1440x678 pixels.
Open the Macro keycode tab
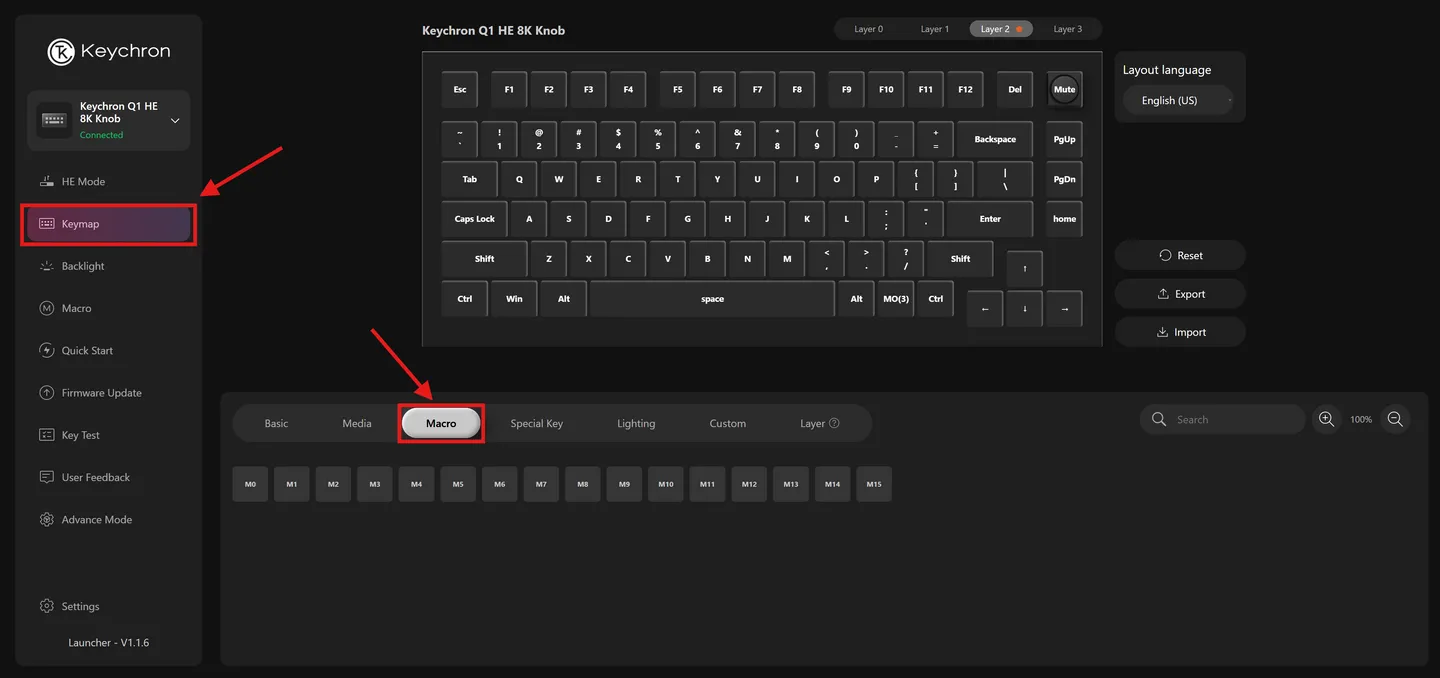441,423
